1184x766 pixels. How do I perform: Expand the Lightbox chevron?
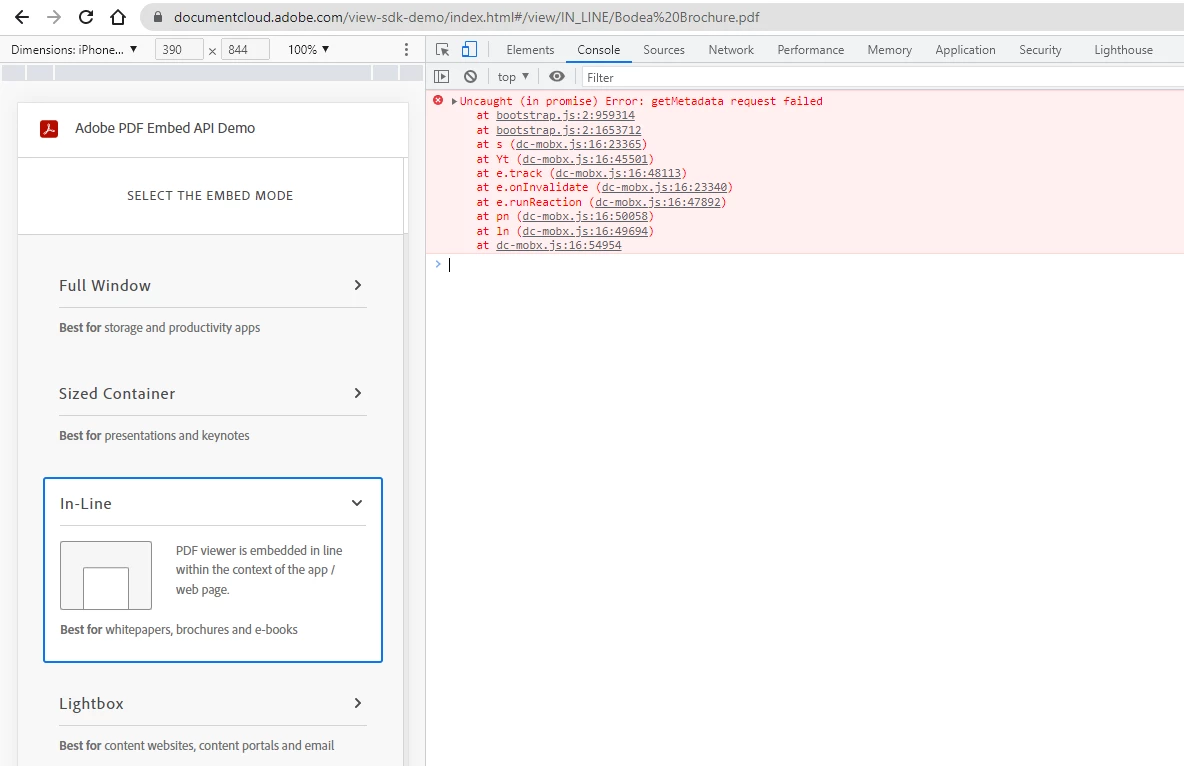click(x=358, y=703)
